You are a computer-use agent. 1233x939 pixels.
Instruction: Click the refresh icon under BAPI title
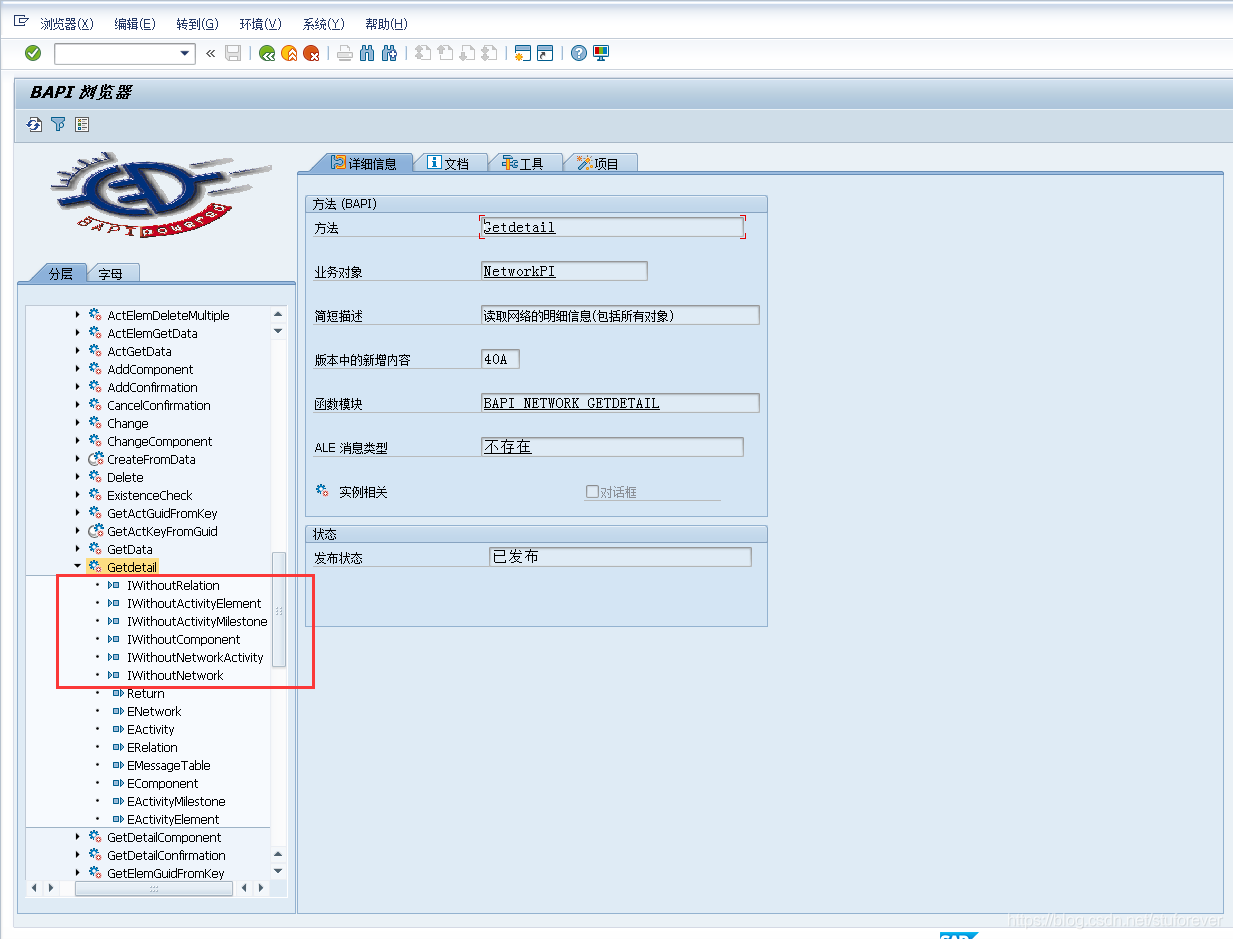35,124
